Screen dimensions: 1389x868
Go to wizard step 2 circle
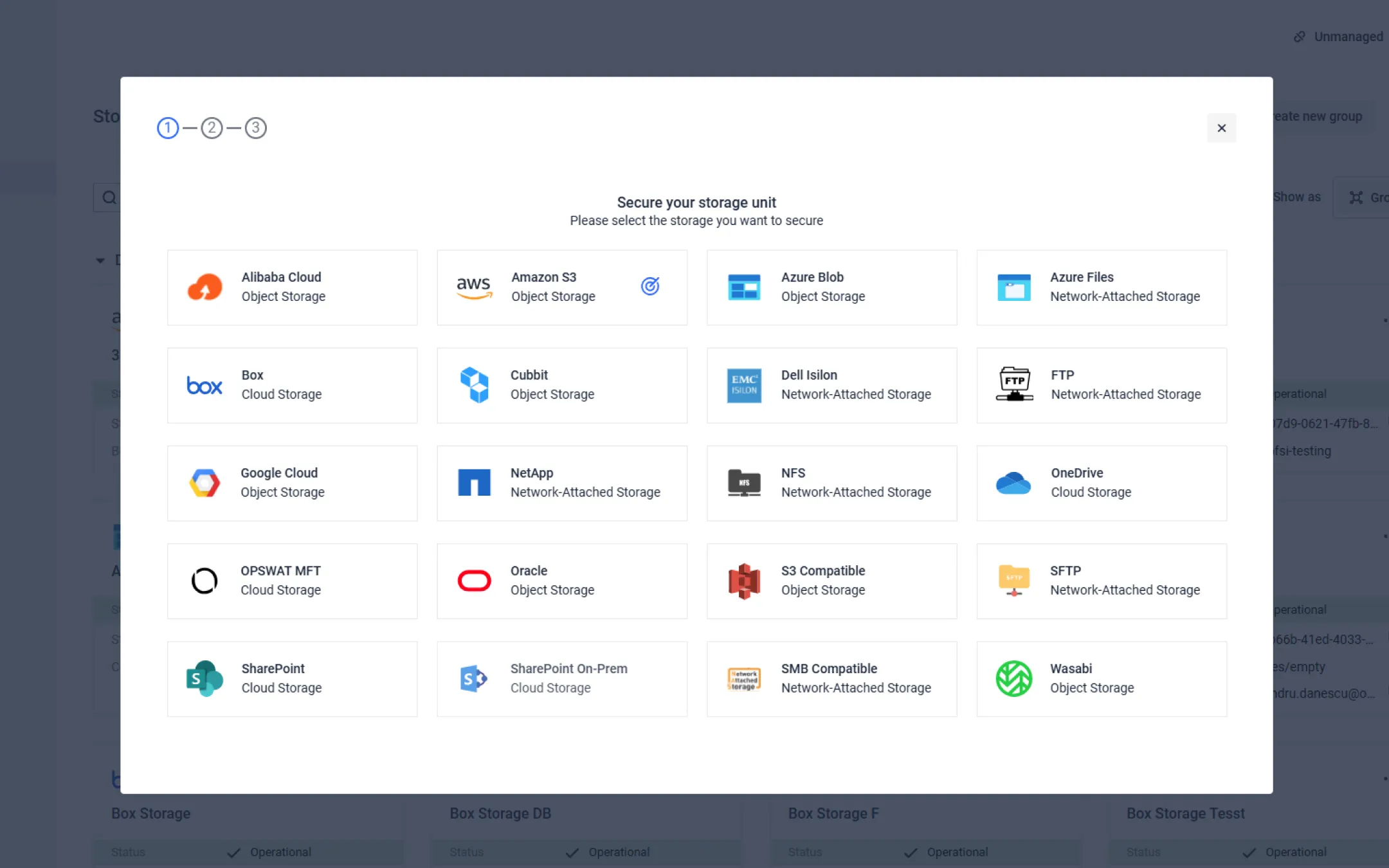[212, 128]
